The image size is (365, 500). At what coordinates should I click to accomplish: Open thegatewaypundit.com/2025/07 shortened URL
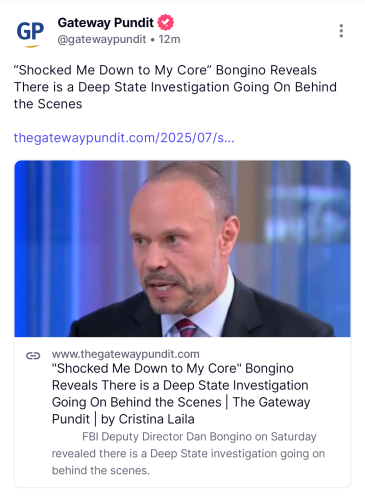124,138
